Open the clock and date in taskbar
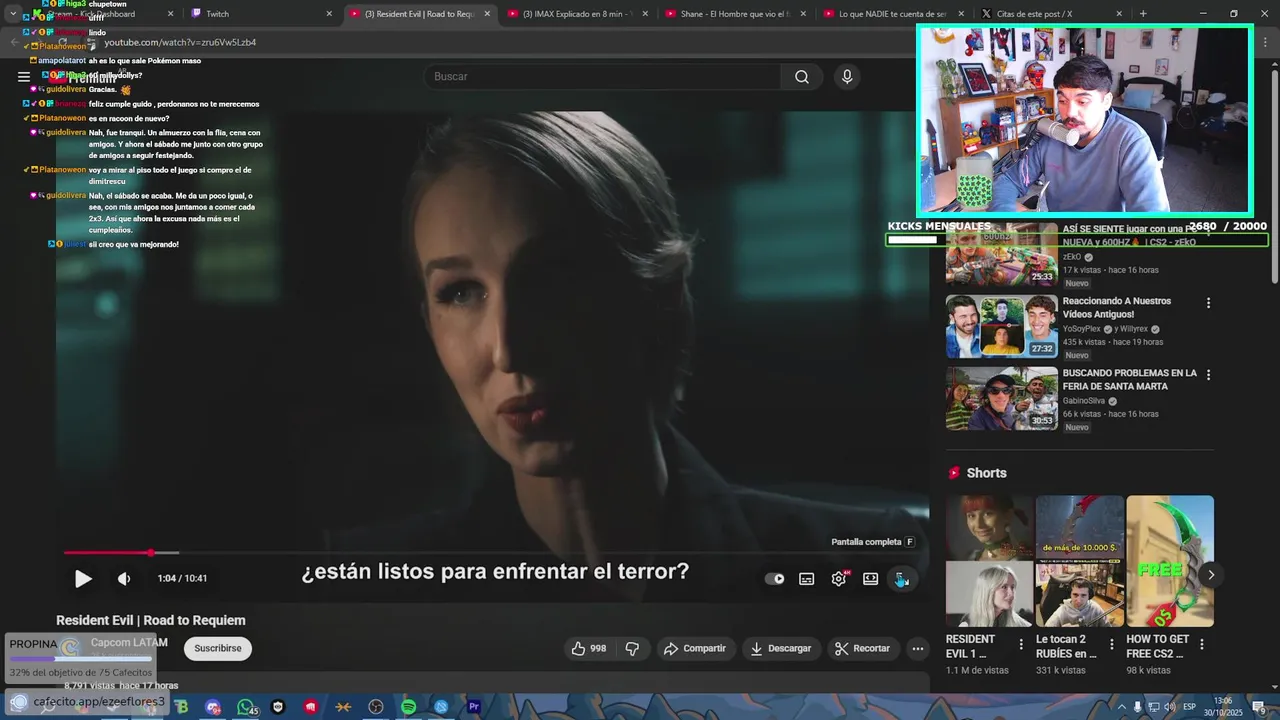The image size is (1280, 720). tap(1223, 706)
